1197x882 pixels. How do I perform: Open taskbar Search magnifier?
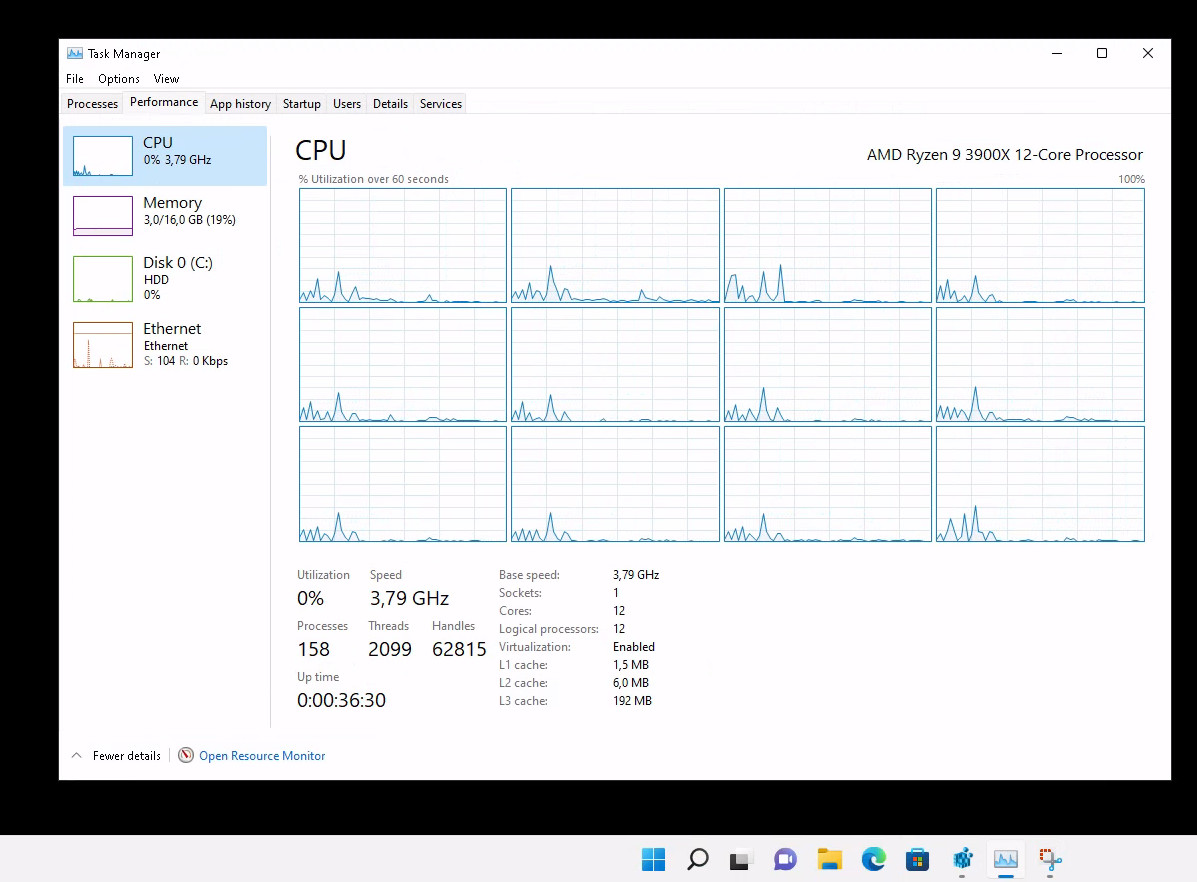tap(697, 860)
